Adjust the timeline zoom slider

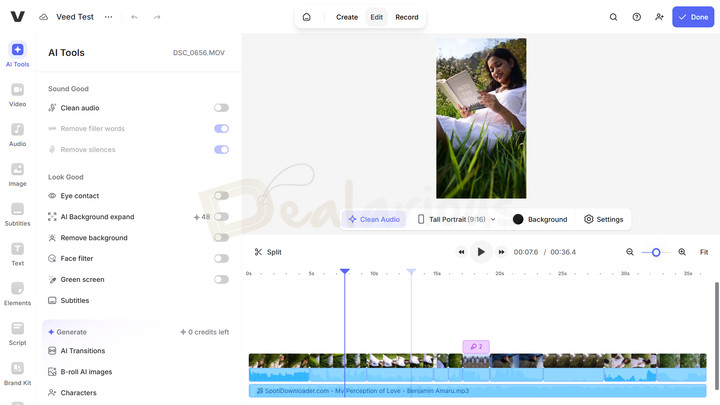656,252
